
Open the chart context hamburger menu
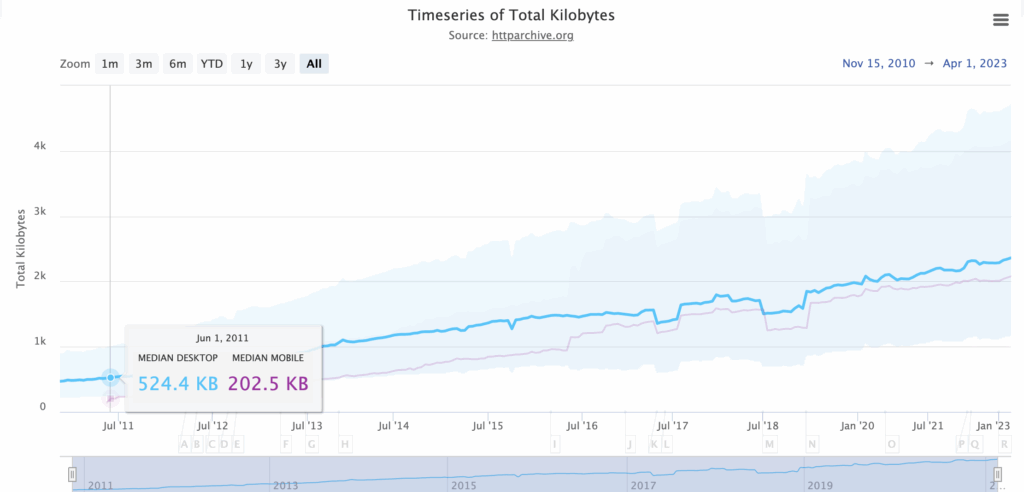pyautogui.click(x=1000, y=20)
